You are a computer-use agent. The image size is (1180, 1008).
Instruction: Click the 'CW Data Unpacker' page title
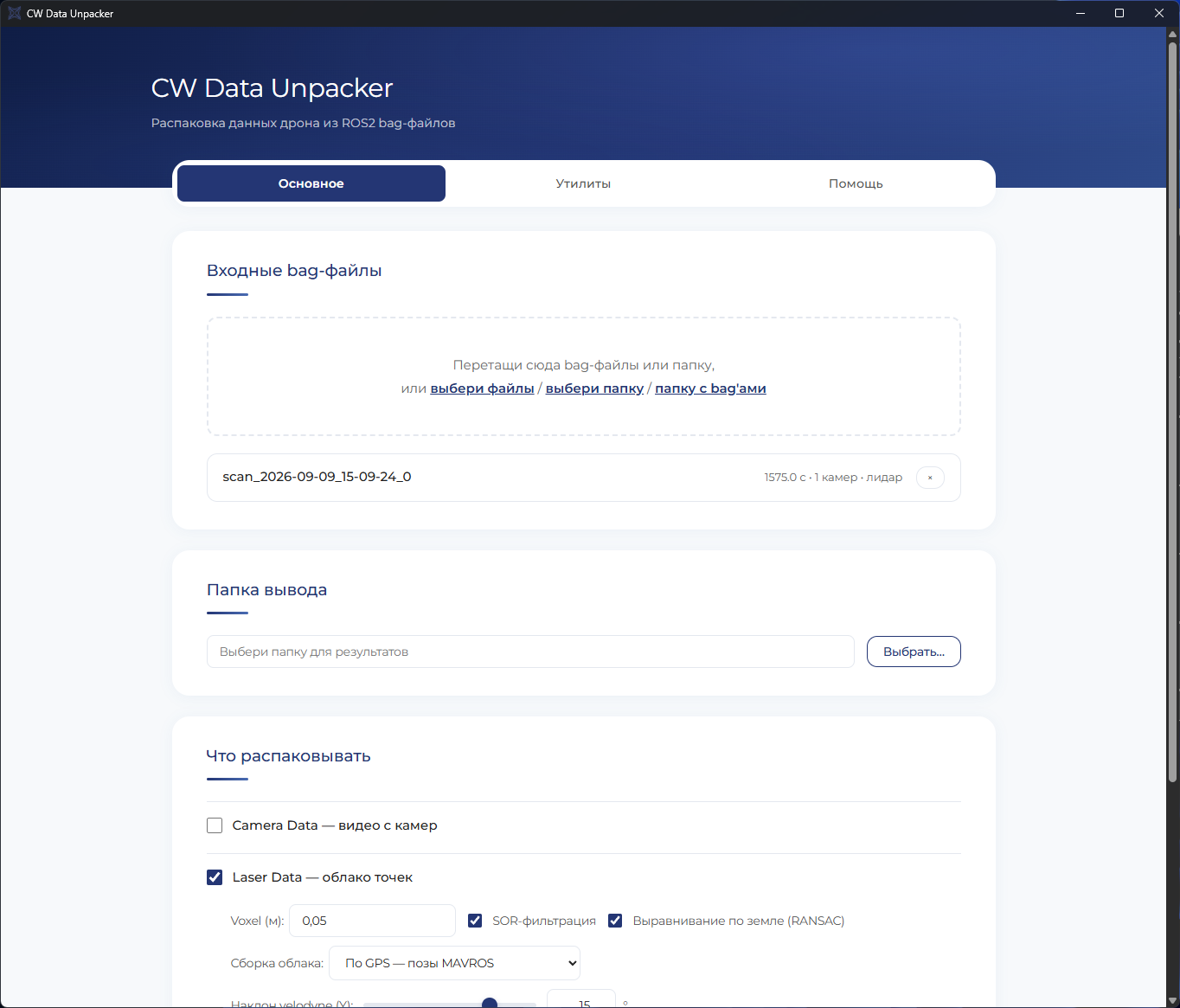tap(272, 88)
